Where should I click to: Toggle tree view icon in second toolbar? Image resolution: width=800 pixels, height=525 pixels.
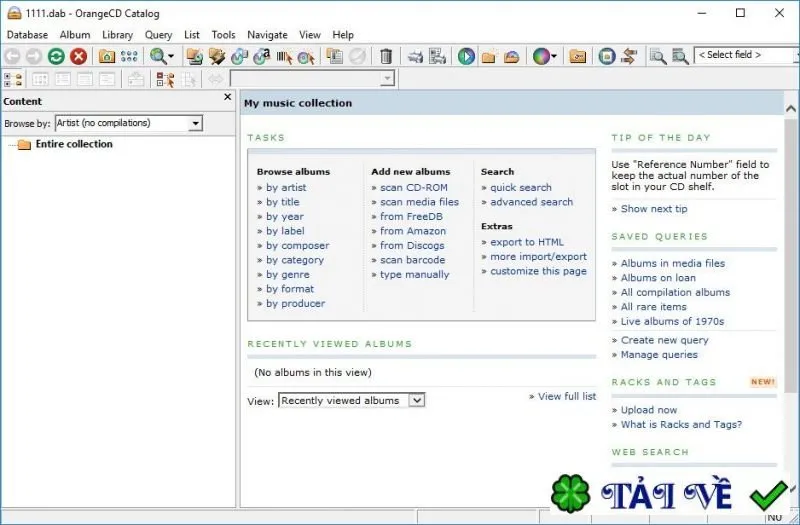tap(13, 80)
